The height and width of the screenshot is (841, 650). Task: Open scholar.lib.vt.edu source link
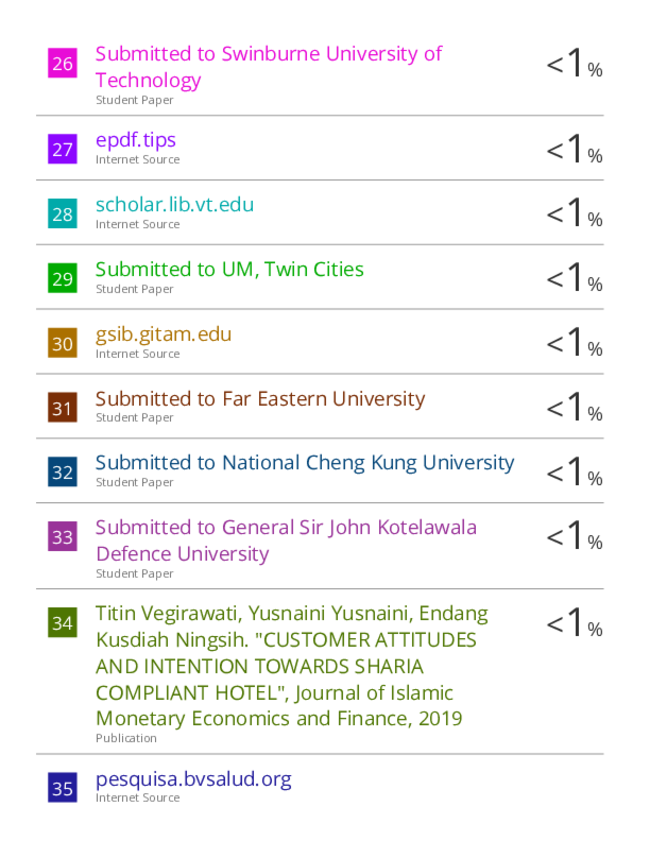(x=175, y=204)
